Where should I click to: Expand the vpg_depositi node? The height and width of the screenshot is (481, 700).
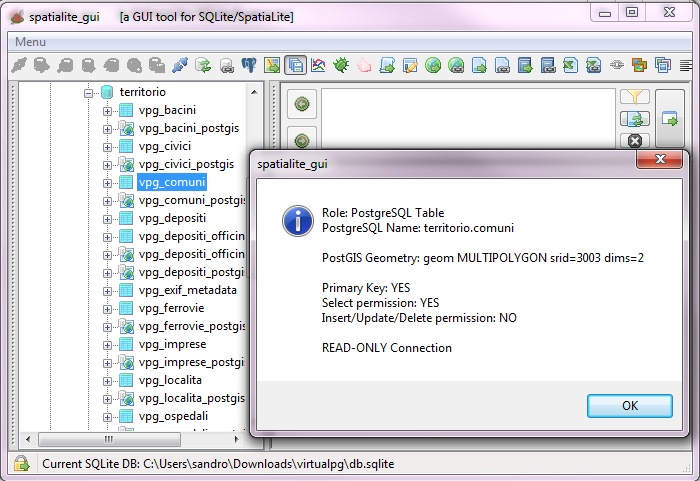coord(107,219)
